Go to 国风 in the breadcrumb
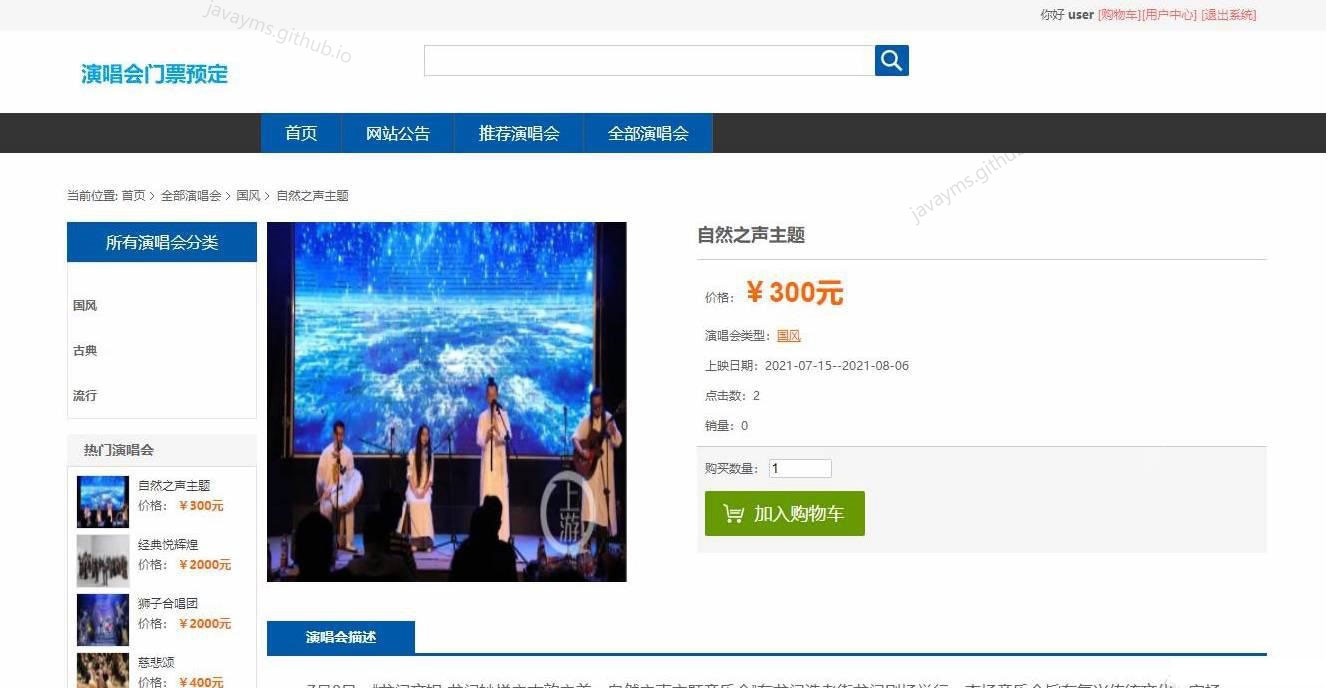This screenshot has width=1328, height=688. click(x=248, y=196)
